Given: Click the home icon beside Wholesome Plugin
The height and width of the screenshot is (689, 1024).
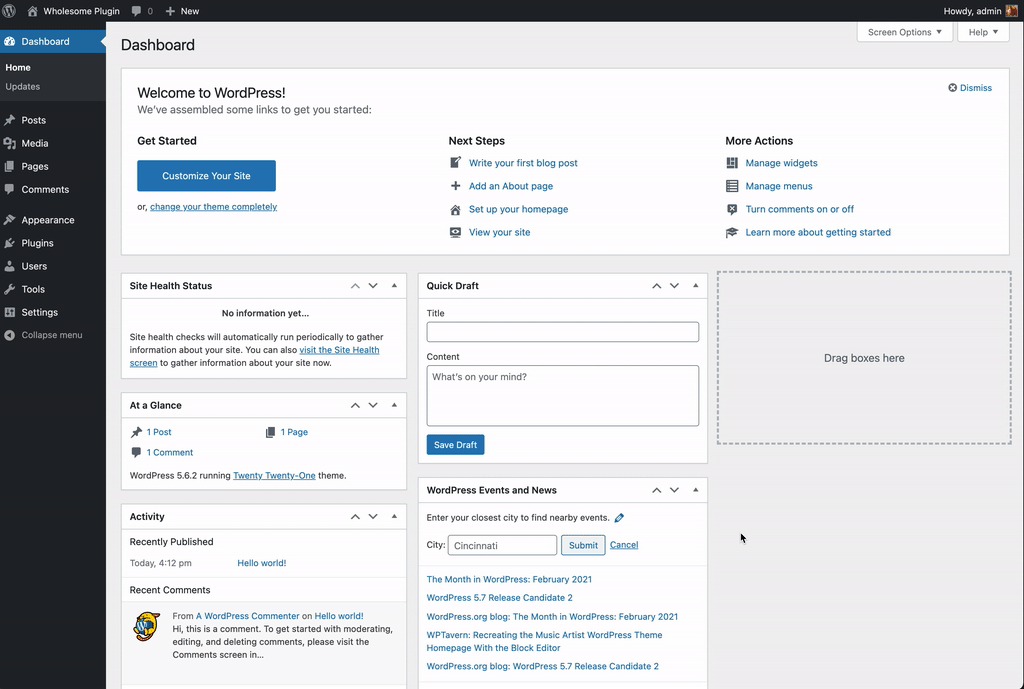Looking at the screenshot, I should pos(32,11).
